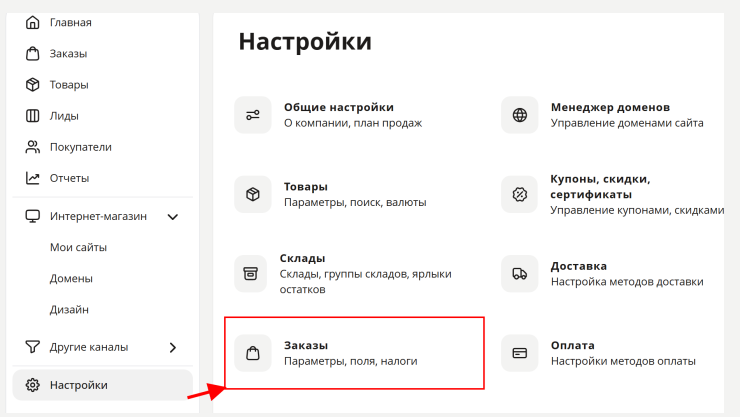Click the columns icon for Лиды
The width and height of the screenshot is (740, 417).
tap(33, 116)
